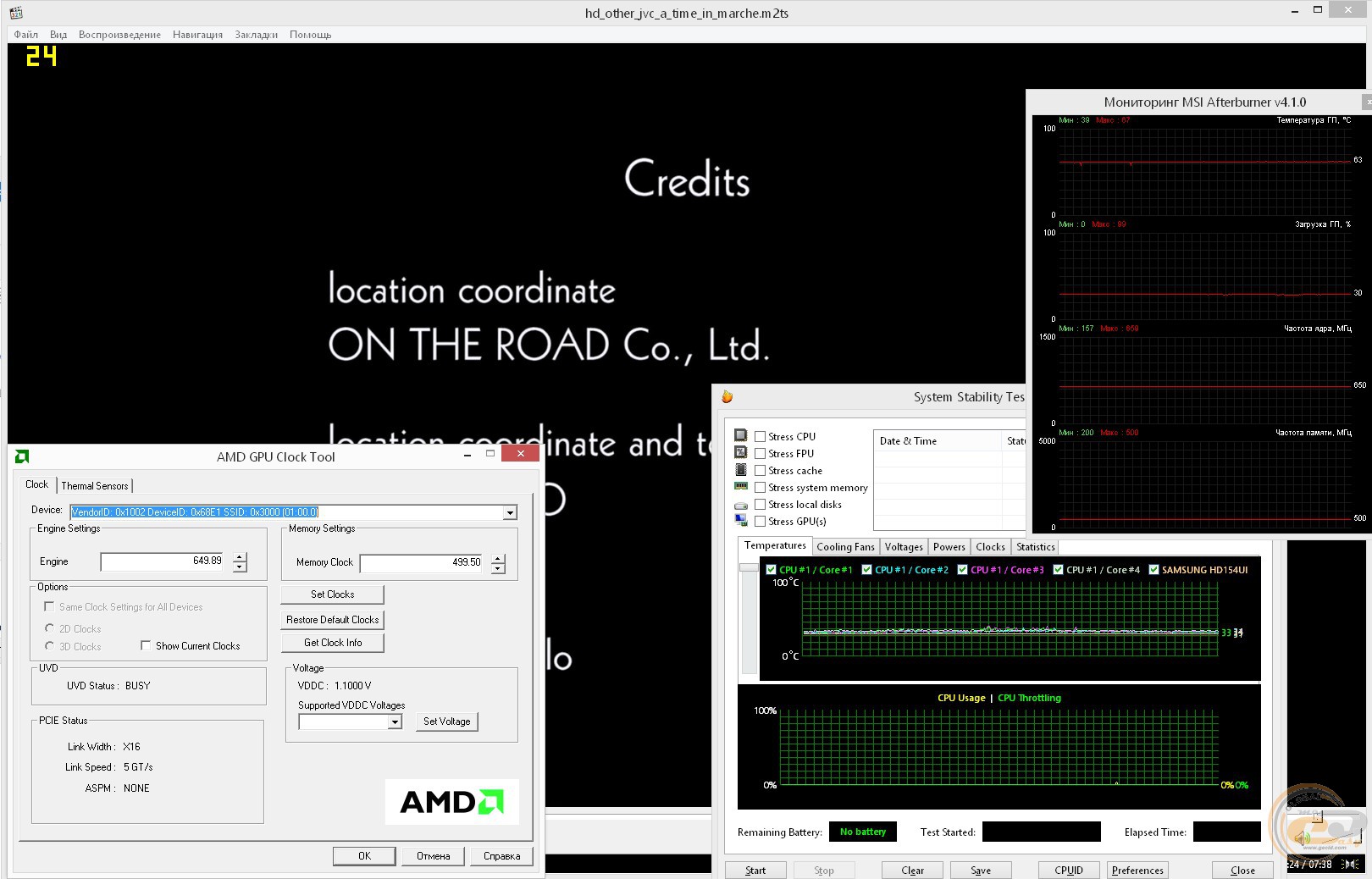This screenshot has width=1372, height=879.
Task: Open the Cooling Fans tab
Action: [x=845, y=547]
